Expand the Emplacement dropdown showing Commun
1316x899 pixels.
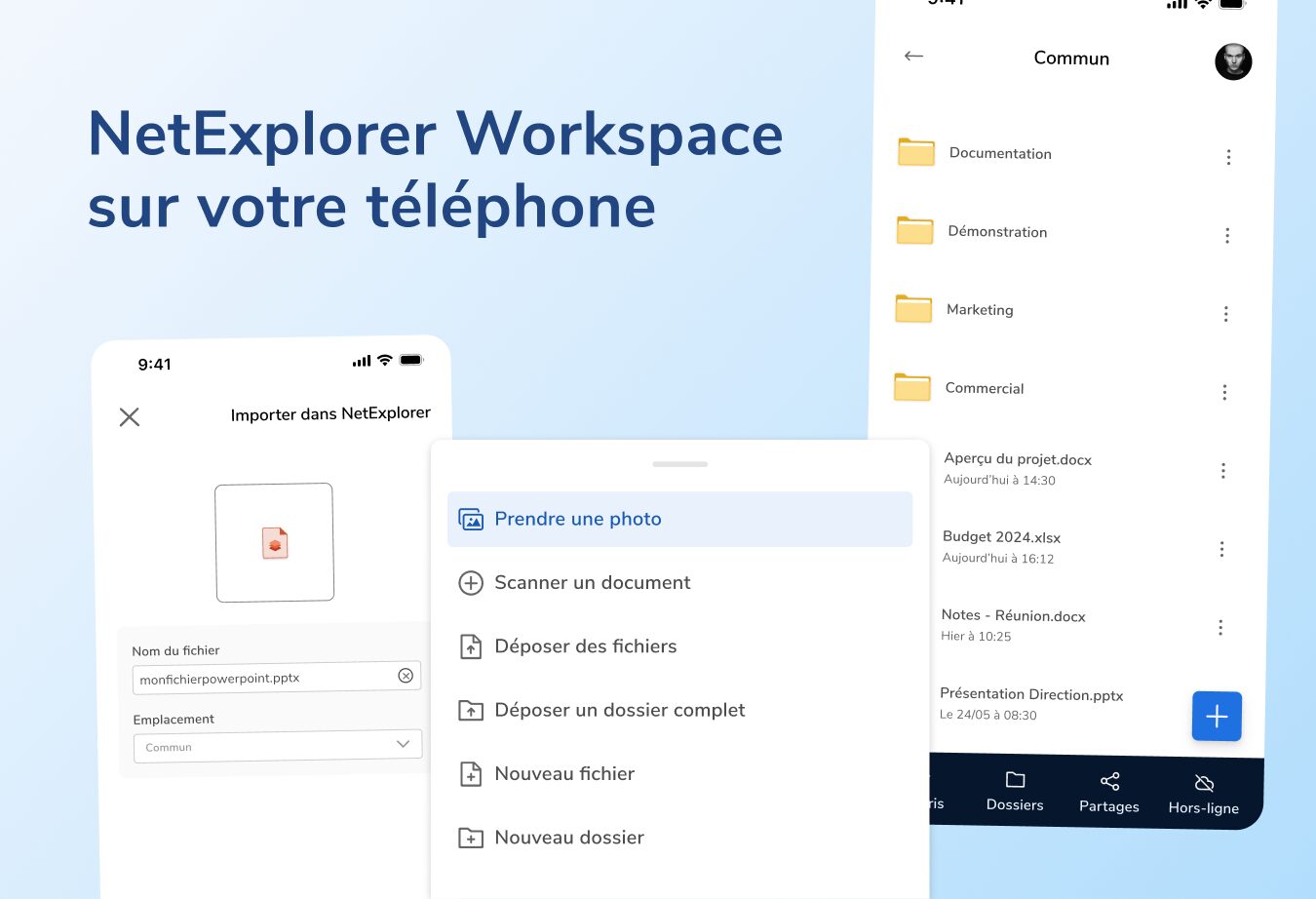coord(278,746)
